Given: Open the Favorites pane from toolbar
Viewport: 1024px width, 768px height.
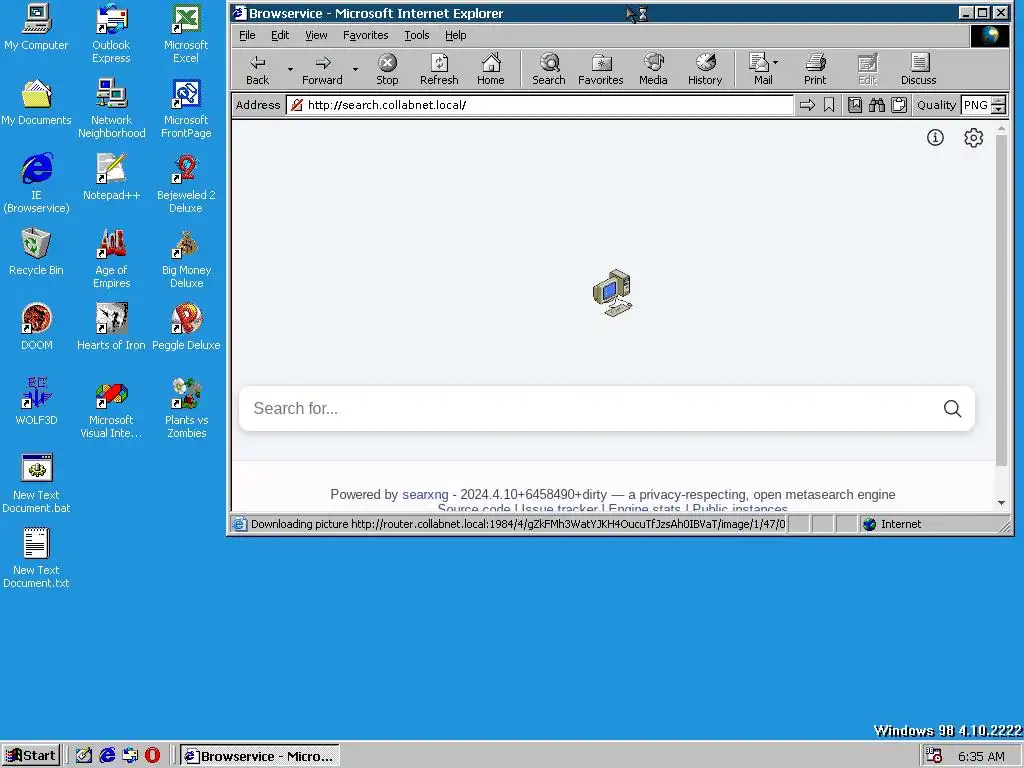Looking at the screenshot, I should pyautogui.click(x=601, y=69).
